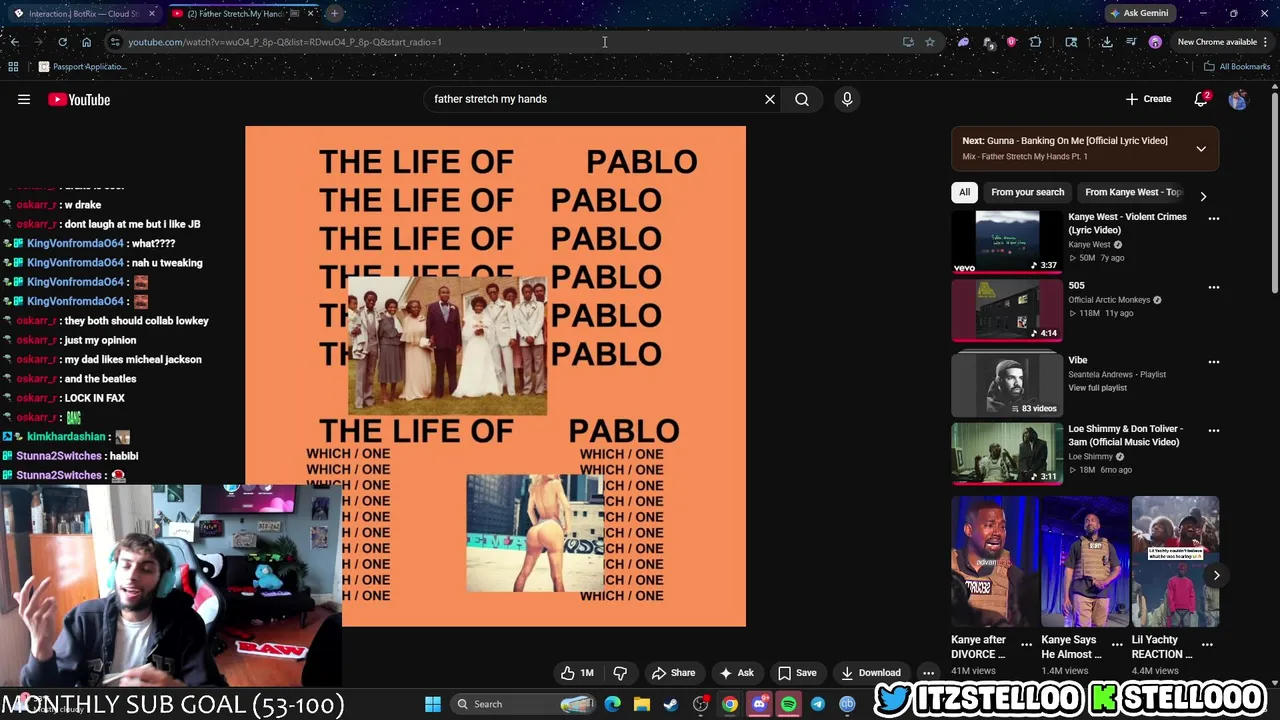The width and height of the screenshot is (1280, 720).
Task: Open the 505 Arctic Monkeys thumbnail
Action: point(1007,310)
